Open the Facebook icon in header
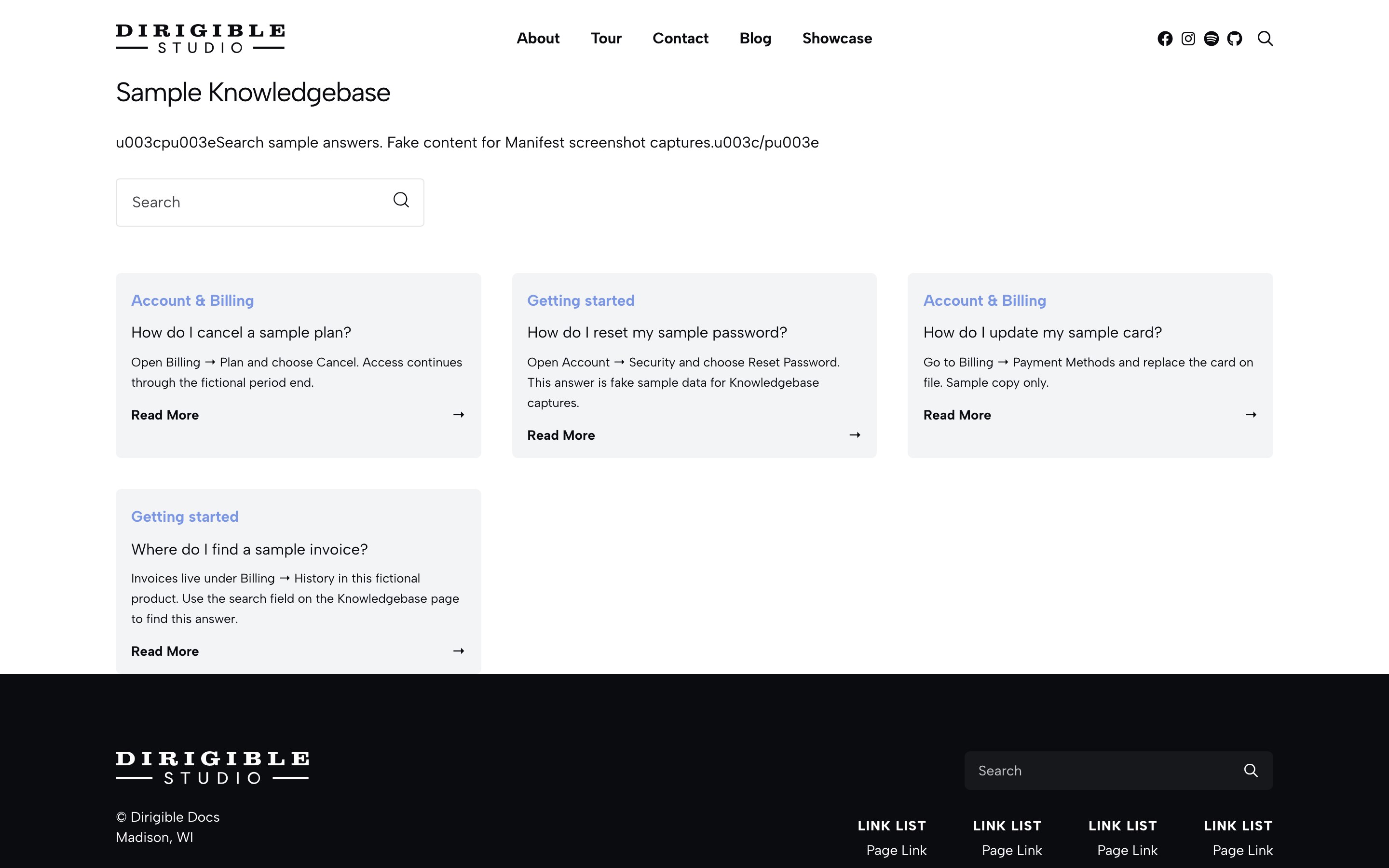Screen dimensions: 1389x868 (1165, 39)
